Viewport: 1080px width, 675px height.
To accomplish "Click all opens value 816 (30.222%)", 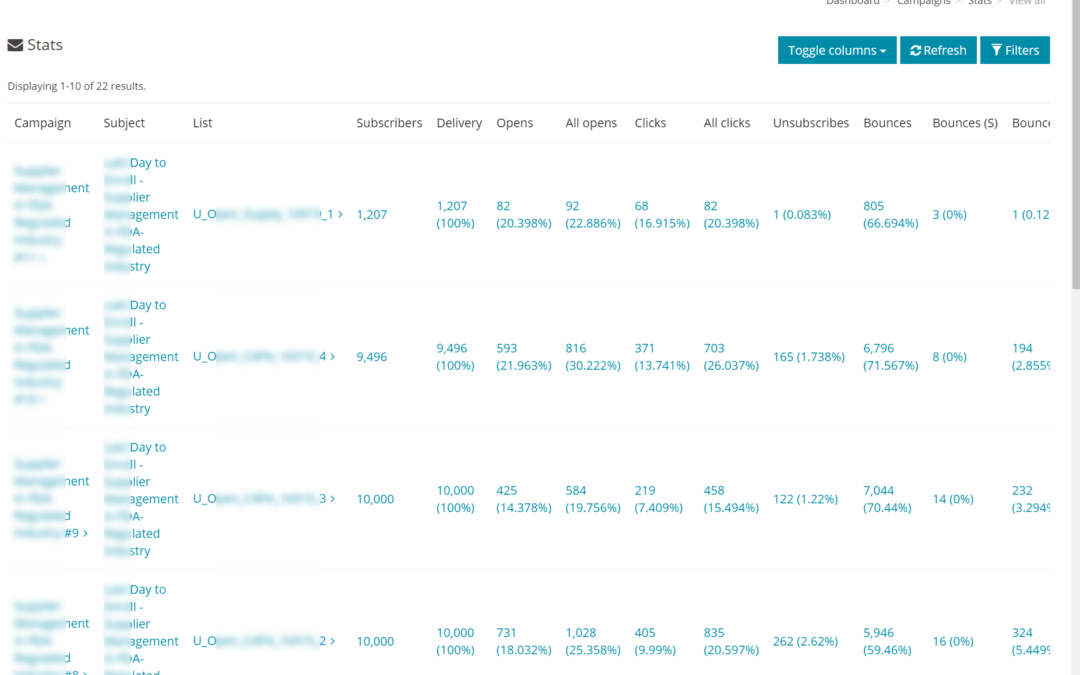I will click(x=593, y=357).
